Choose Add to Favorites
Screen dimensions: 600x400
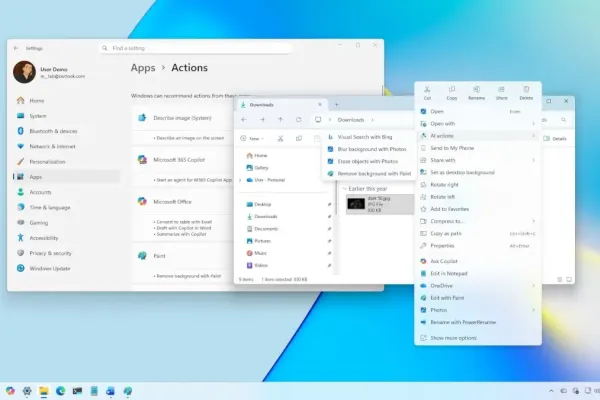tap(478, 209)
